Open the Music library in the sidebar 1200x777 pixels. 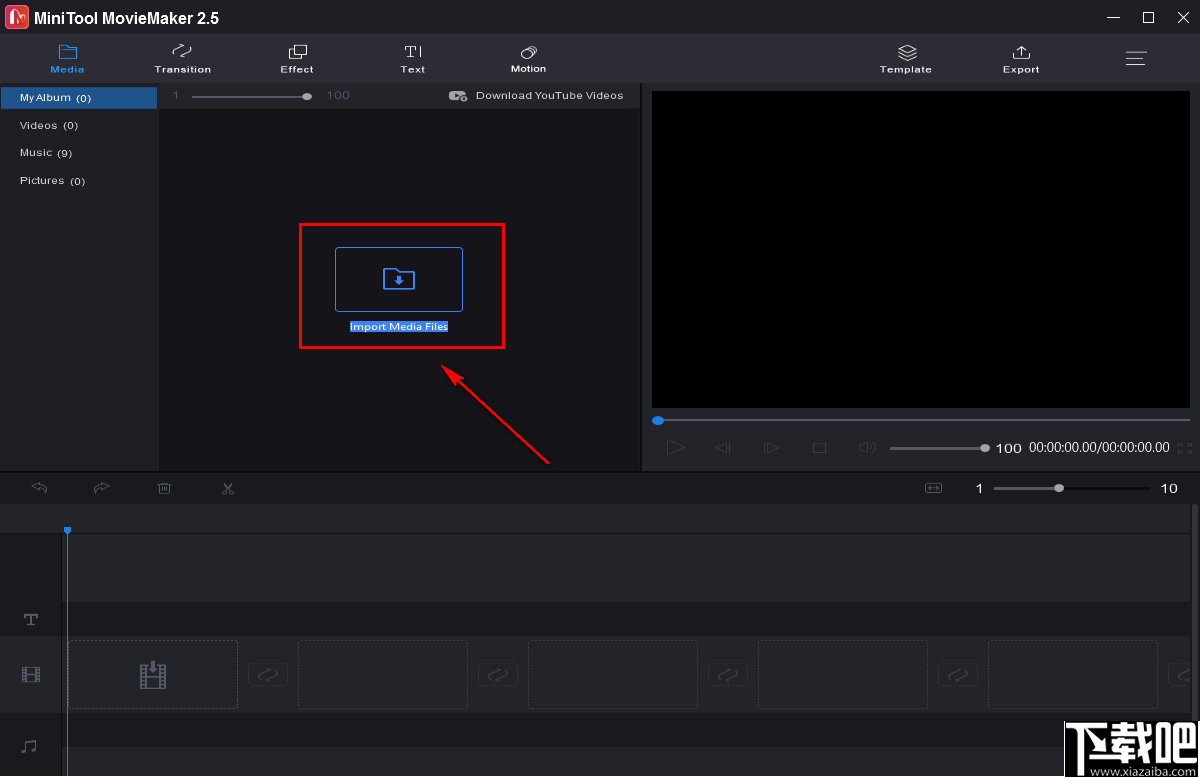point(43,152)
